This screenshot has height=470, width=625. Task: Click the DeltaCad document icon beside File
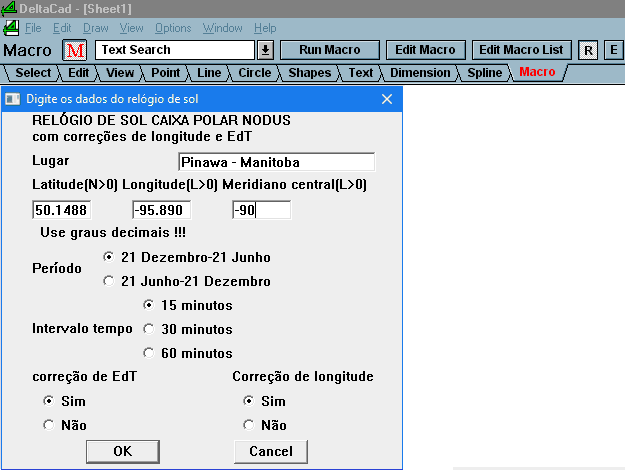pos(11,28)
